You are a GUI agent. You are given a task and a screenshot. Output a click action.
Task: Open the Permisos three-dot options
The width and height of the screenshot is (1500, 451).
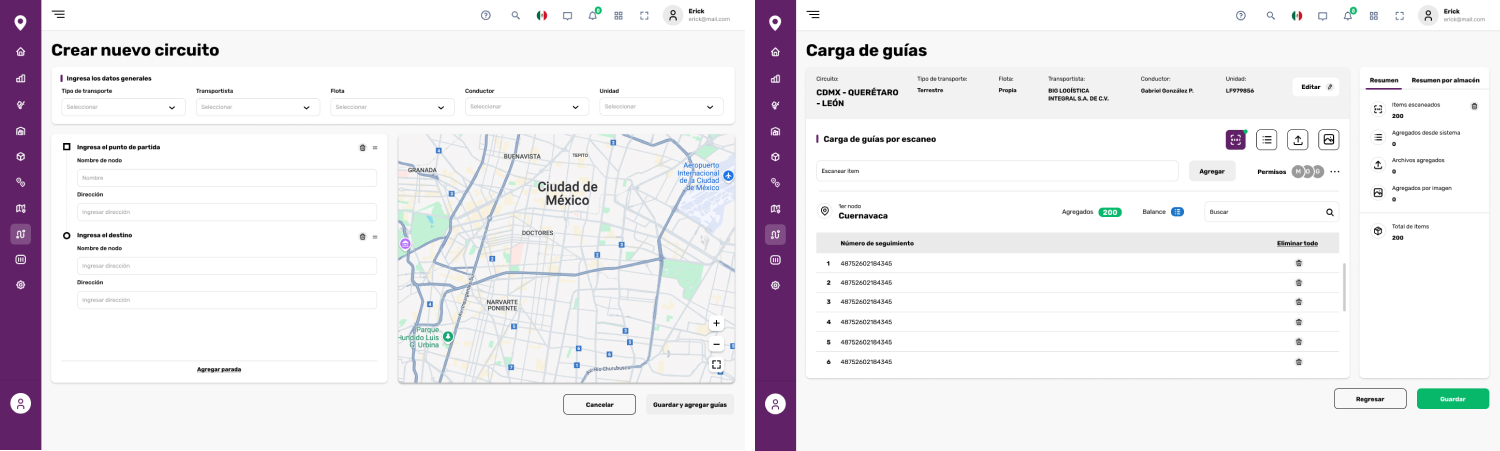point(1334,172)
